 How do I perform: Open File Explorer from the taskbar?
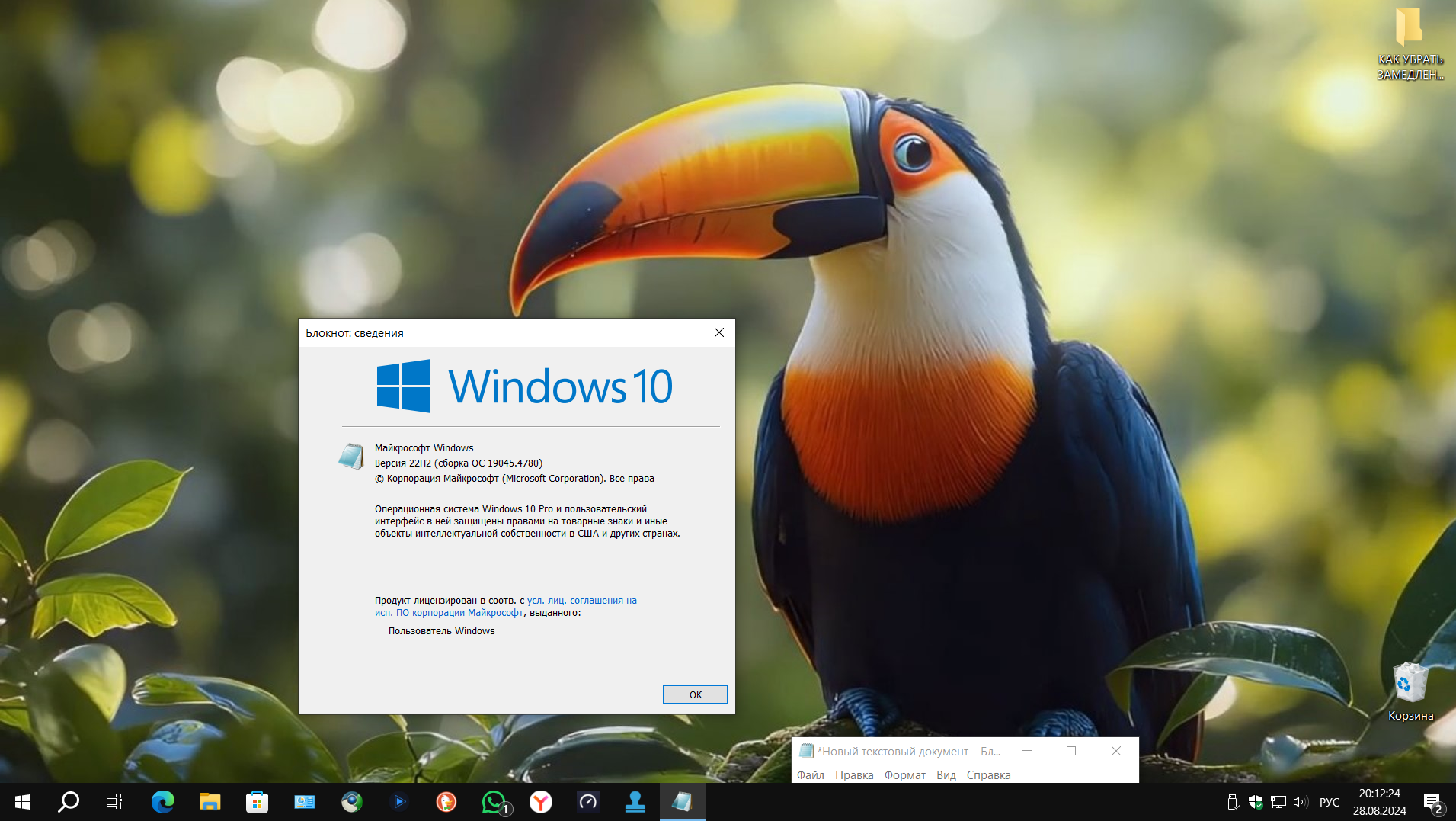[x=210, y=802]
